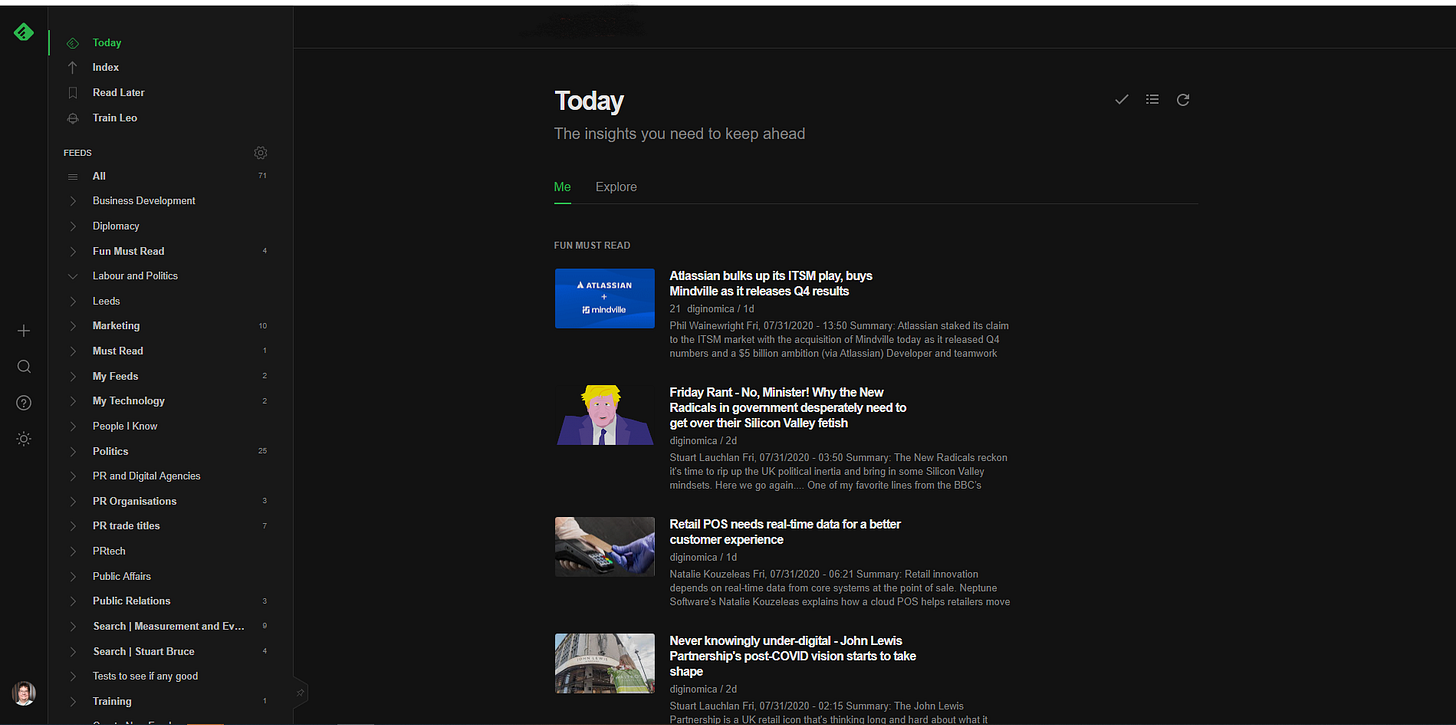Image resolution: width=1456 pixels, height=725 pixels.
Task: Expand the Politics folder chevron
Action: [72, 451]
